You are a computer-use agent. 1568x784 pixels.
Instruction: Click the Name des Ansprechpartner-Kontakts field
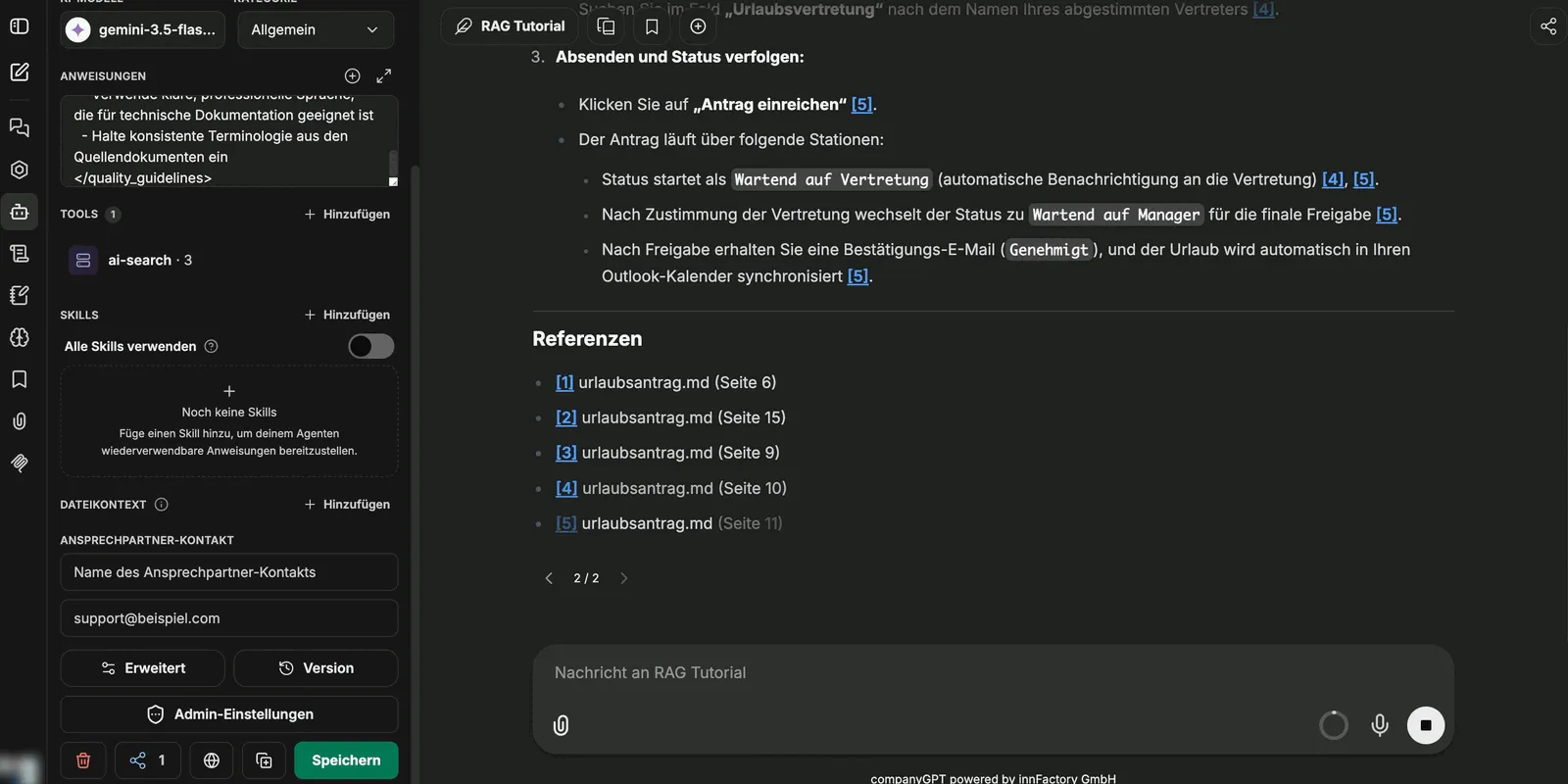point(229,572)
